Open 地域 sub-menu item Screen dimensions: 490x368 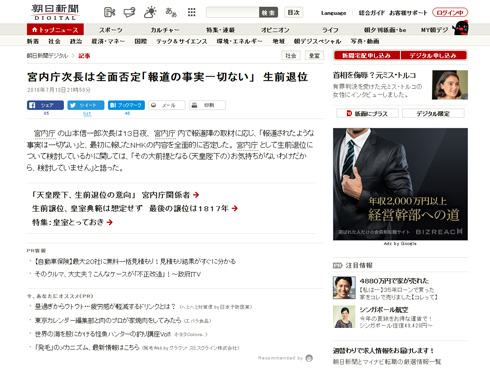click(x=278, y=41)
